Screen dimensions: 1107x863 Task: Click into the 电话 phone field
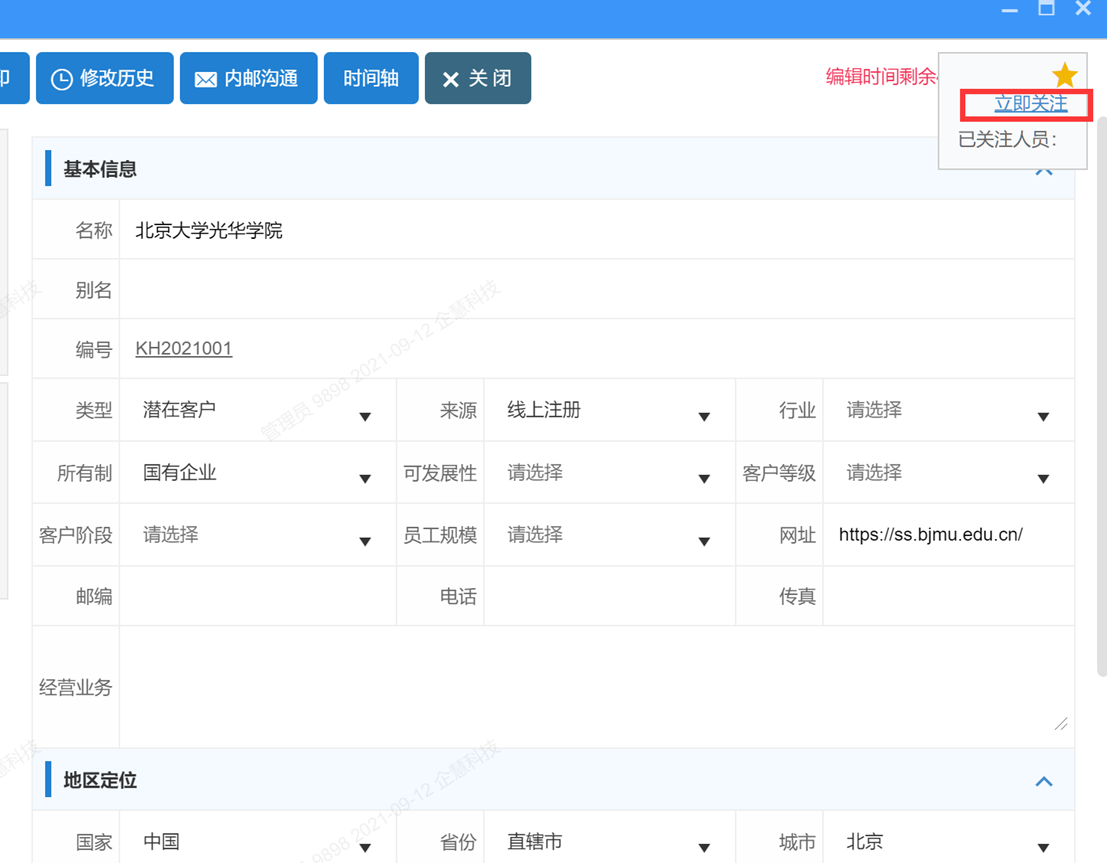click(609, 596)
